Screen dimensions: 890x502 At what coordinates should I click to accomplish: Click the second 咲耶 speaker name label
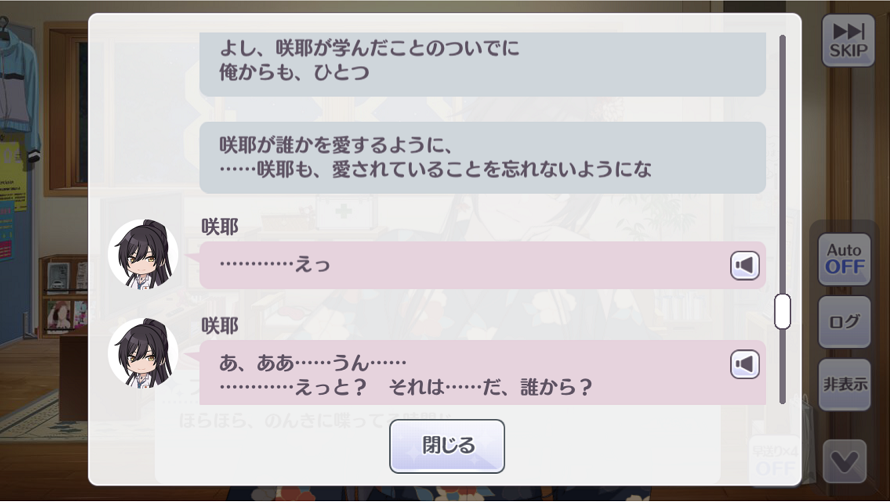(x=219, y=326)
